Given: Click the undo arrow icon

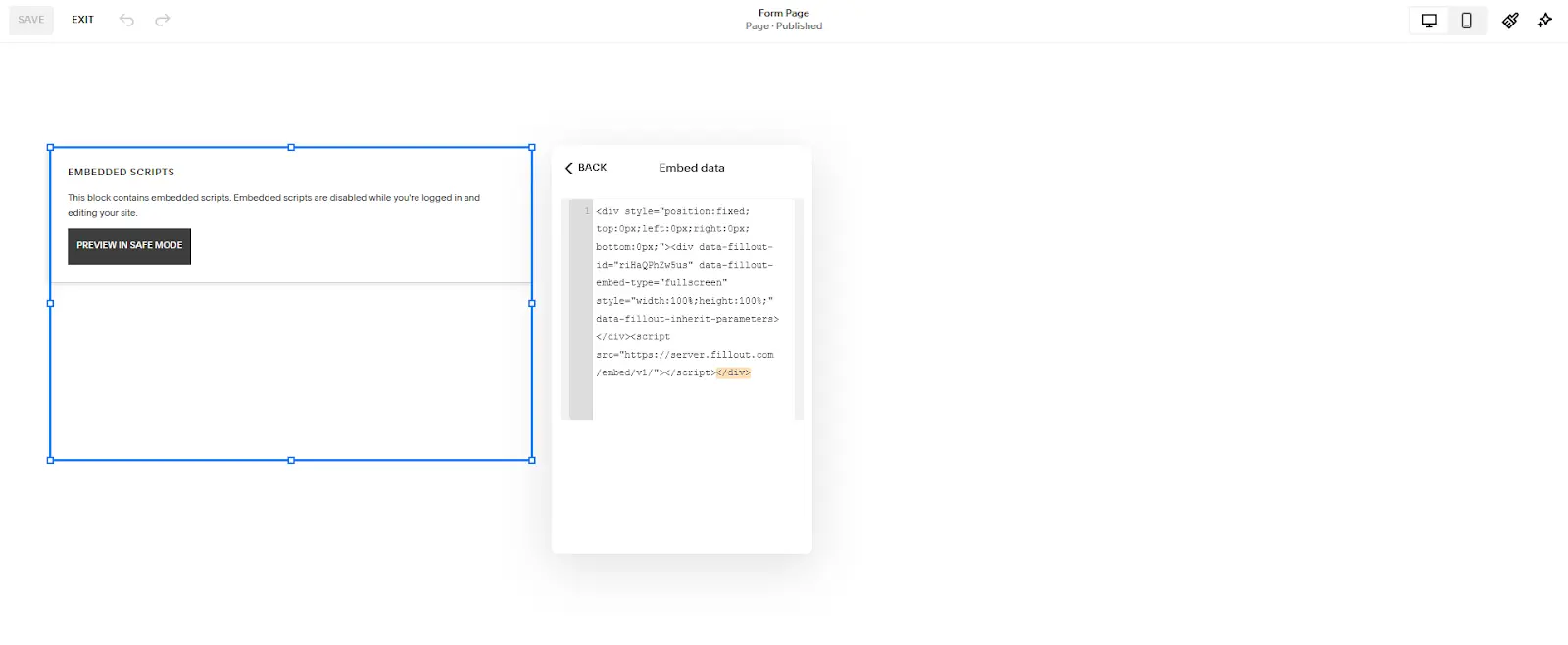Looking at the screenshot, I should point(126,20).
